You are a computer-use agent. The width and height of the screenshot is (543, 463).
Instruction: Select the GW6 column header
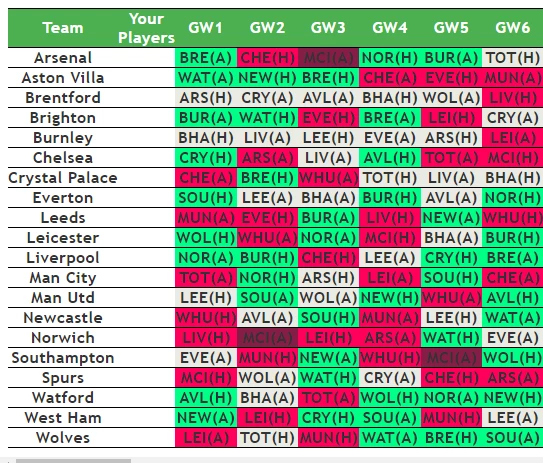click(x=513, y=28)
